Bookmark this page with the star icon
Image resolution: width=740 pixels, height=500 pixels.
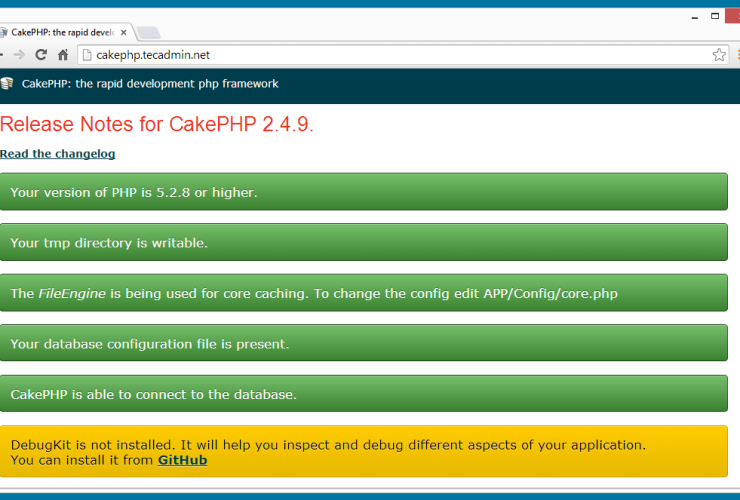tap(719, 55)
